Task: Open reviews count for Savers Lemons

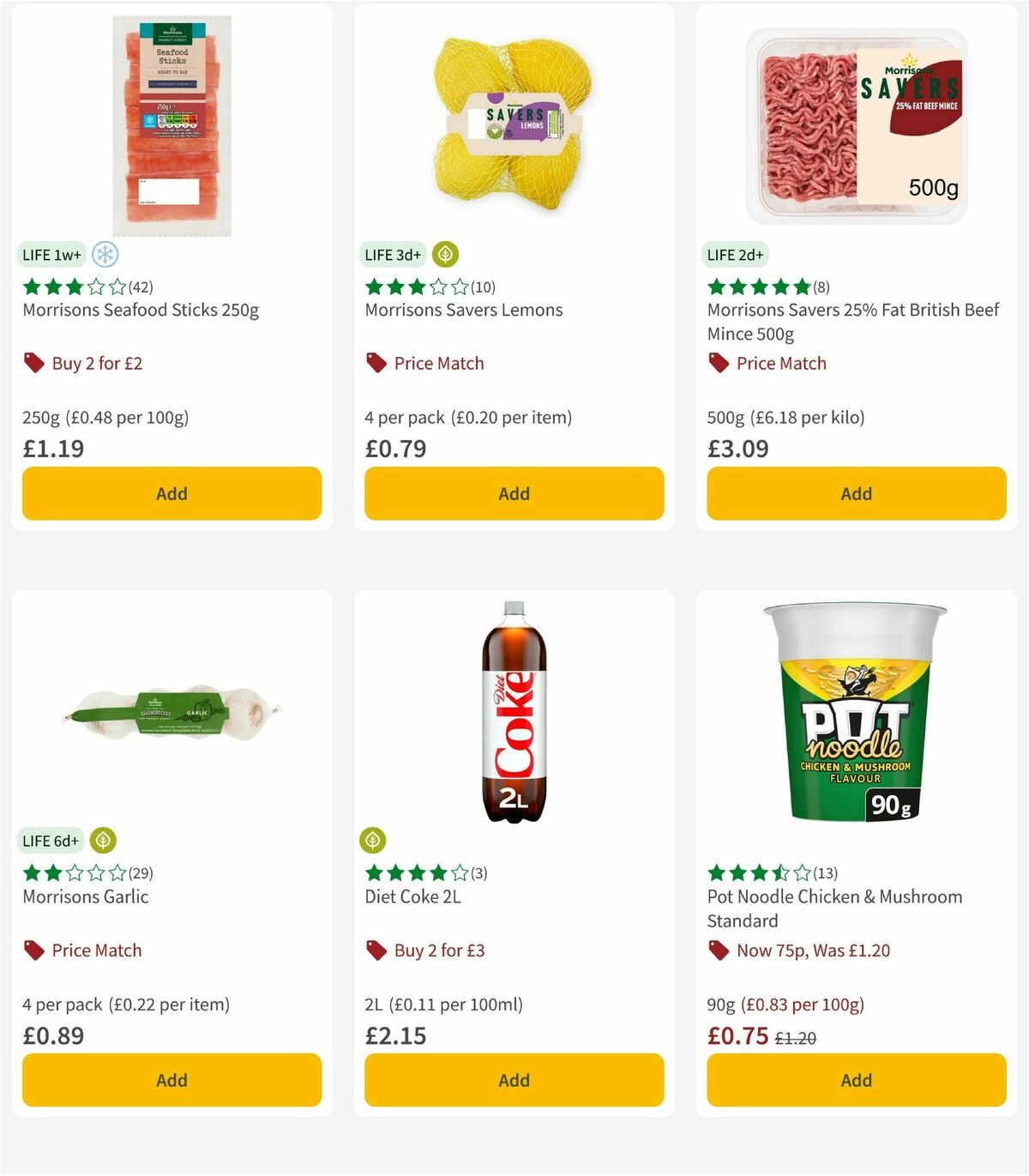Action: click(483, 286)
